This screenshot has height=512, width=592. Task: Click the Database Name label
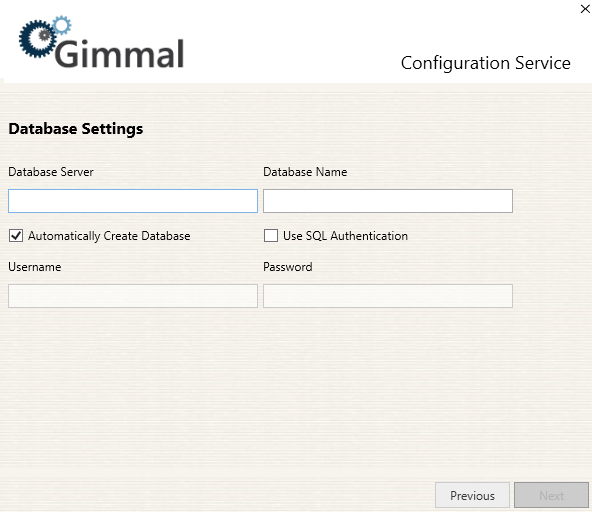[305, 172]
